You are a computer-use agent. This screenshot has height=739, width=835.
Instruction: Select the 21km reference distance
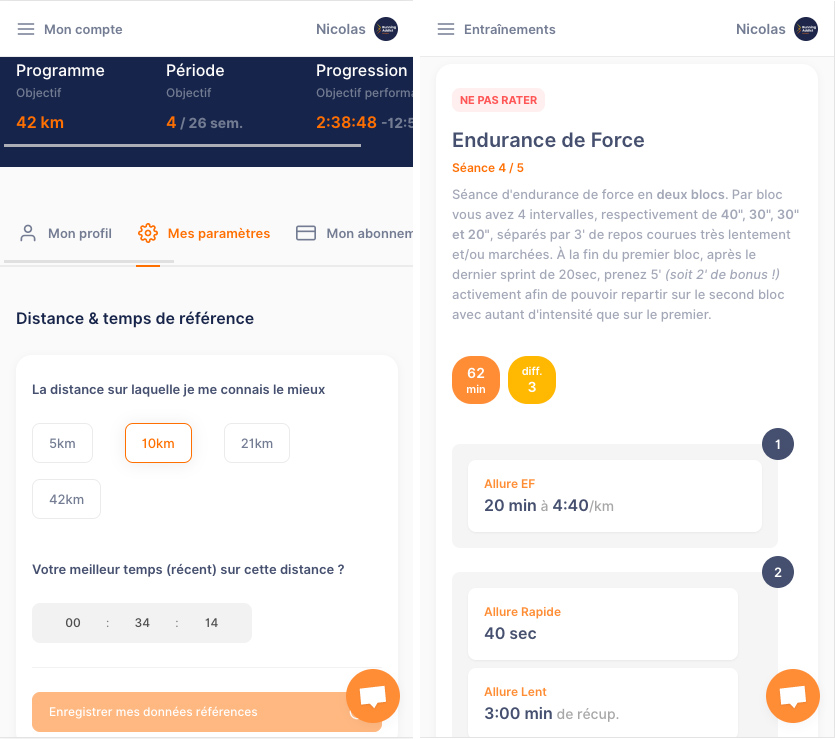pos(257,443)
